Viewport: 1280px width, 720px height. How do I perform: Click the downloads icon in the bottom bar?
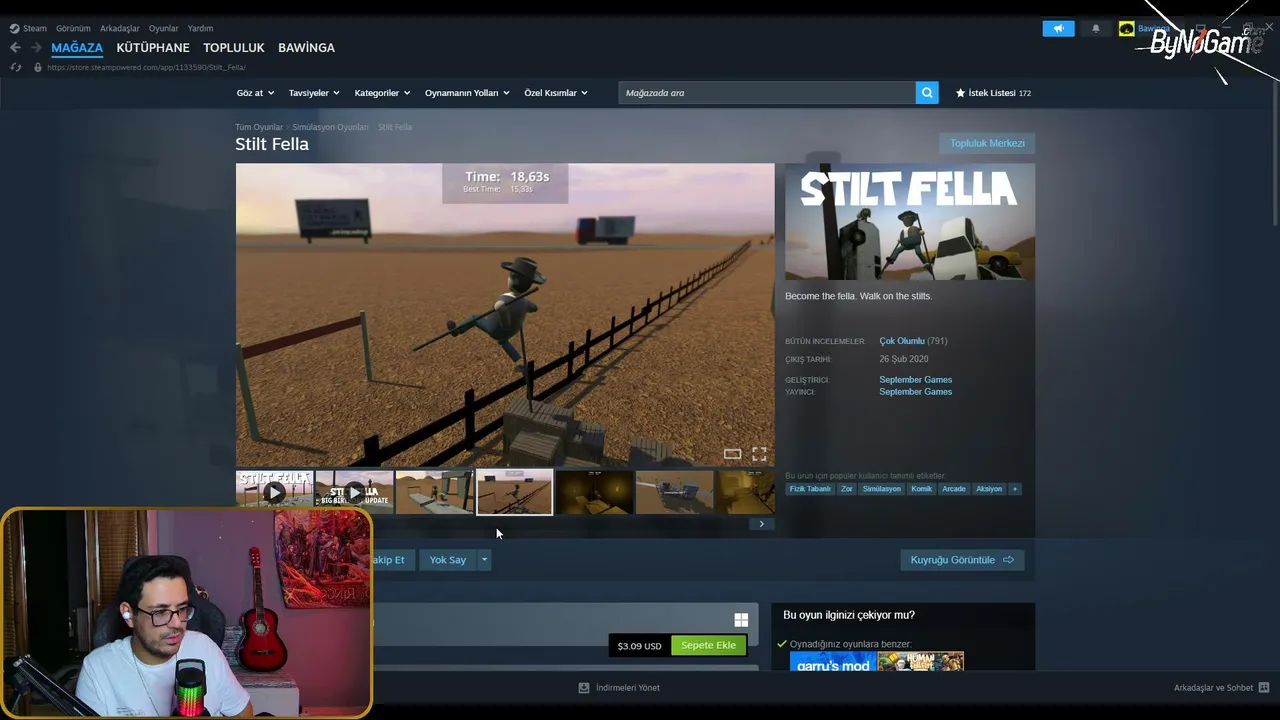point(584,688)
